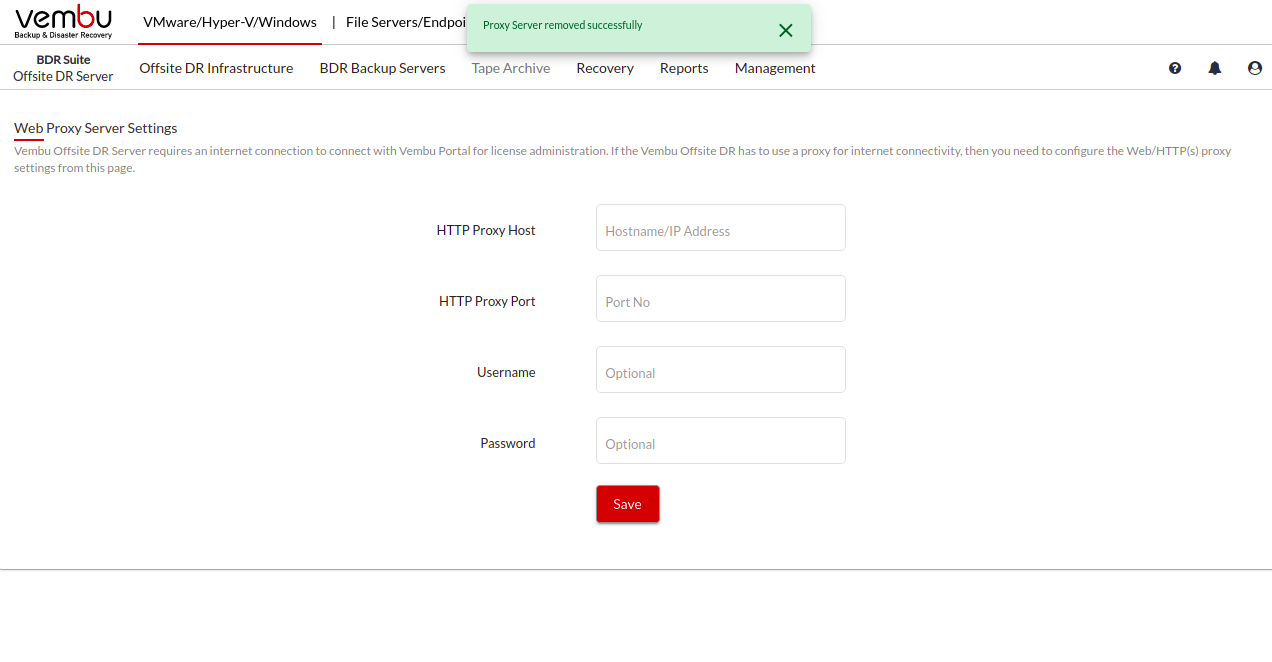Focus the Username optional field
This screenshot has height=662, width=1272.
(x=721, y=370)
